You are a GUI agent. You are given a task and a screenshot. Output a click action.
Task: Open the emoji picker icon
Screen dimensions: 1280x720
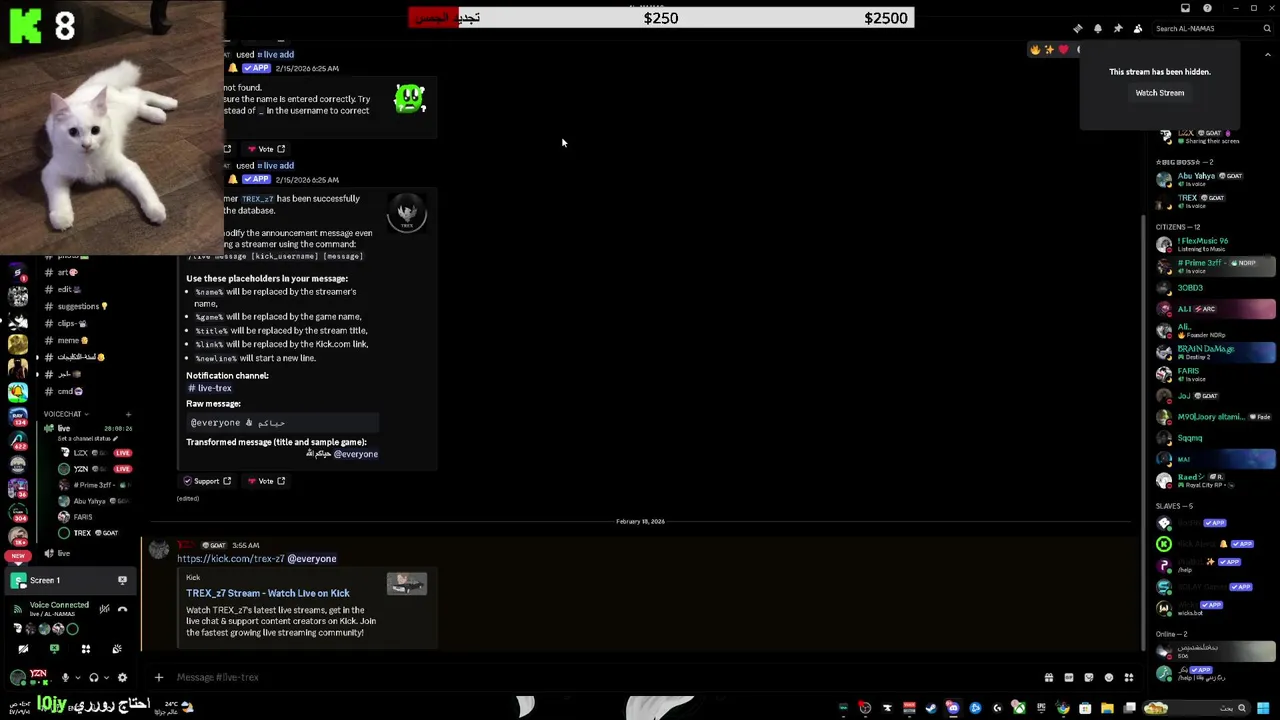click(x=1108, y=677)
